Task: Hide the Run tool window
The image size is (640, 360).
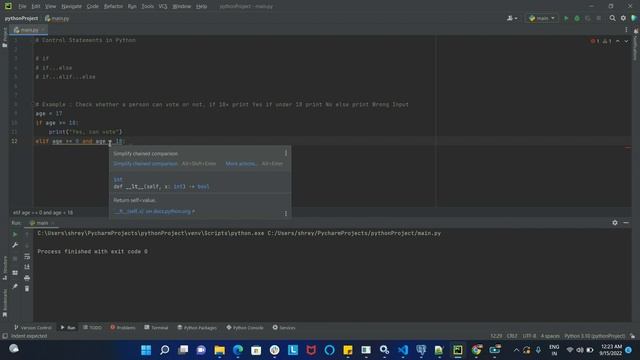Action: click(626, 223)
